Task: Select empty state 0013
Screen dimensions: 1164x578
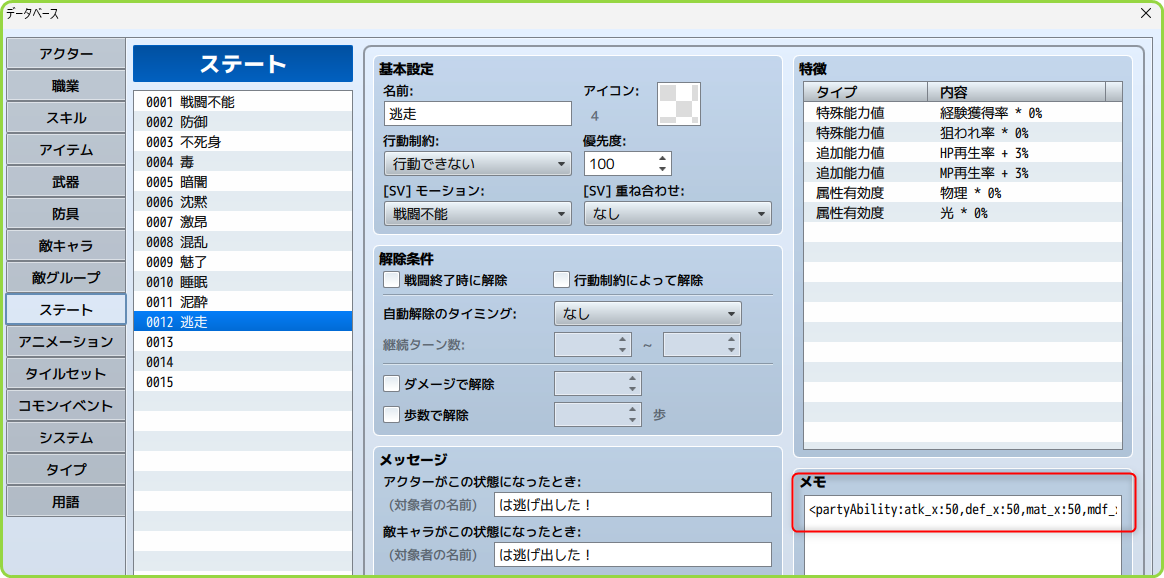Action: pyautogui.click(x=243, y=342)
